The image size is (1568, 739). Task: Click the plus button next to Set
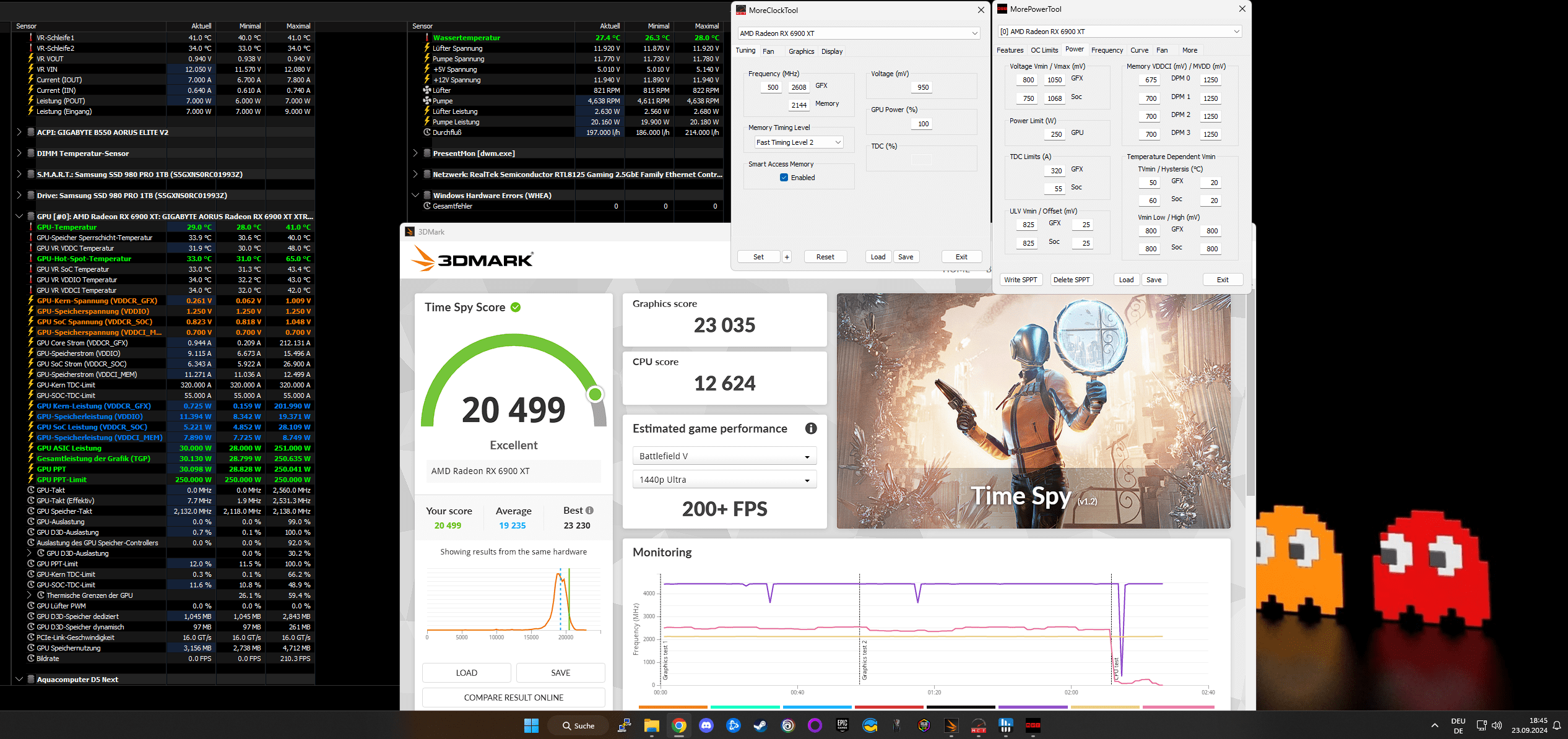pyautogui.click(x=787, y=257)
